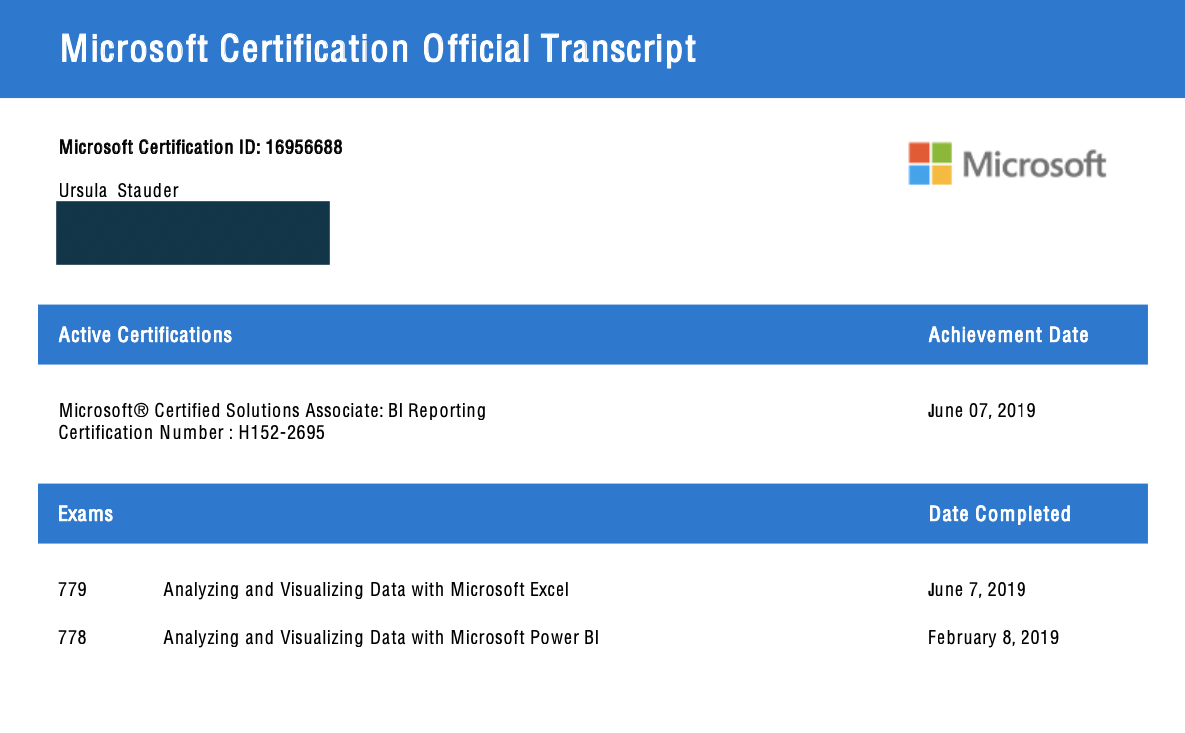Click the Achievement Date column header
The image size is (1185, 733).
(1008, 335)
